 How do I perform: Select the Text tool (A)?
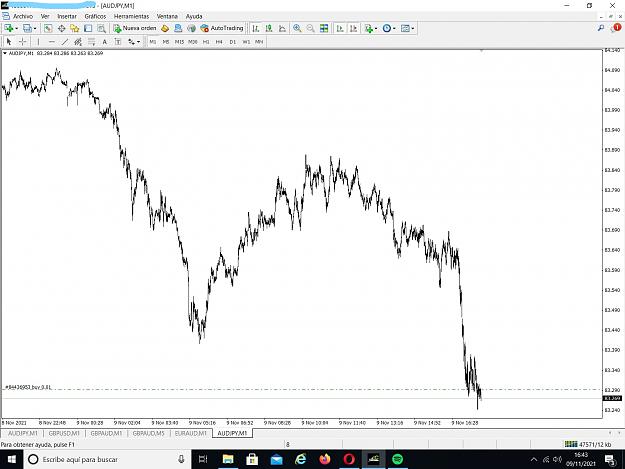coord(104,41)
